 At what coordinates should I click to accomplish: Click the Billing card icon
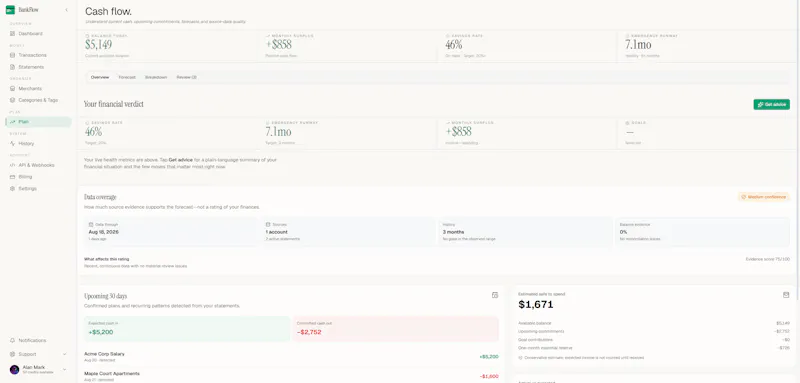(x=13, y=177)
